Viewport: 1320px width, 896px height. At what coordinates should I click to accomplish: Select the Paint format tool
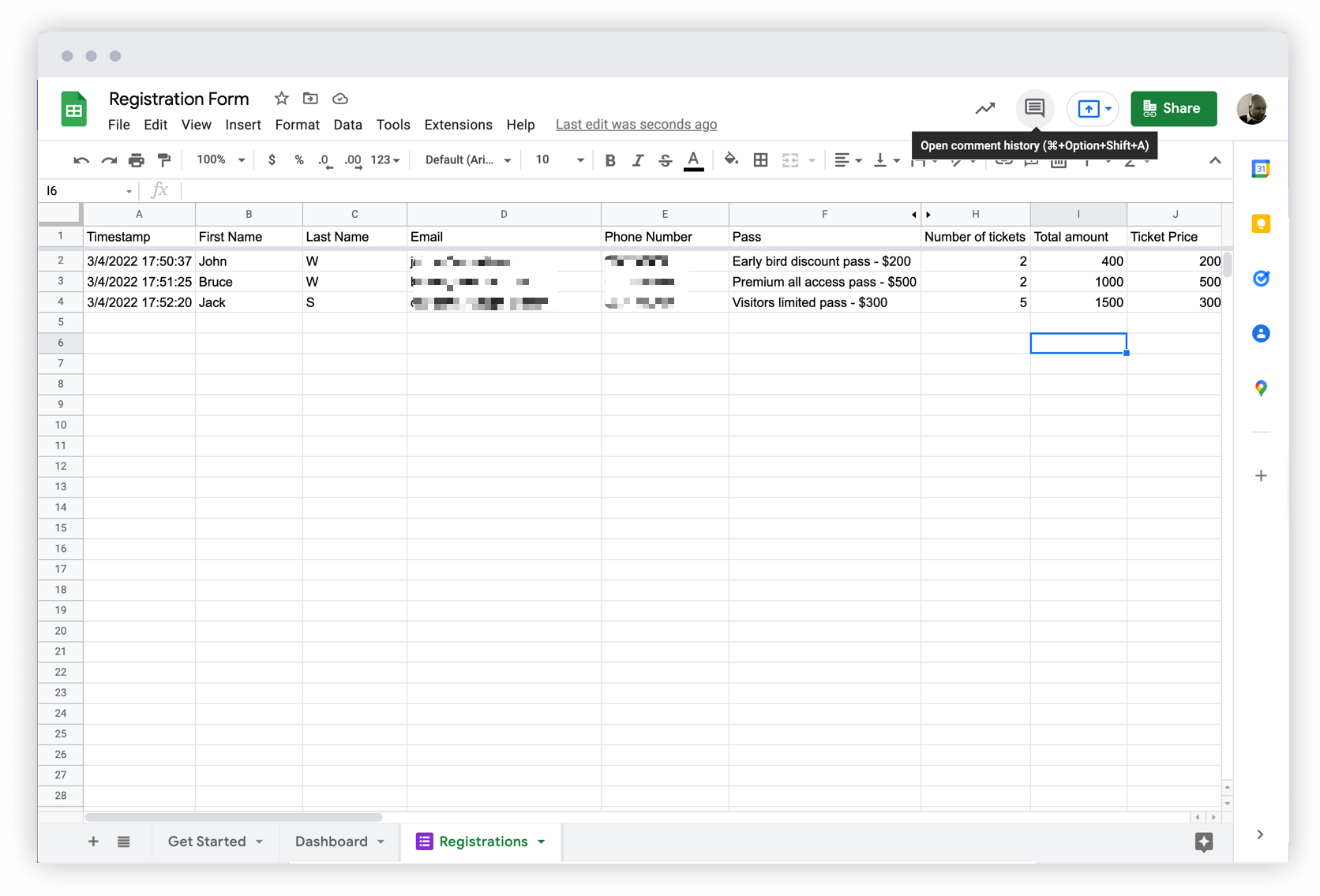pos(164,159)
